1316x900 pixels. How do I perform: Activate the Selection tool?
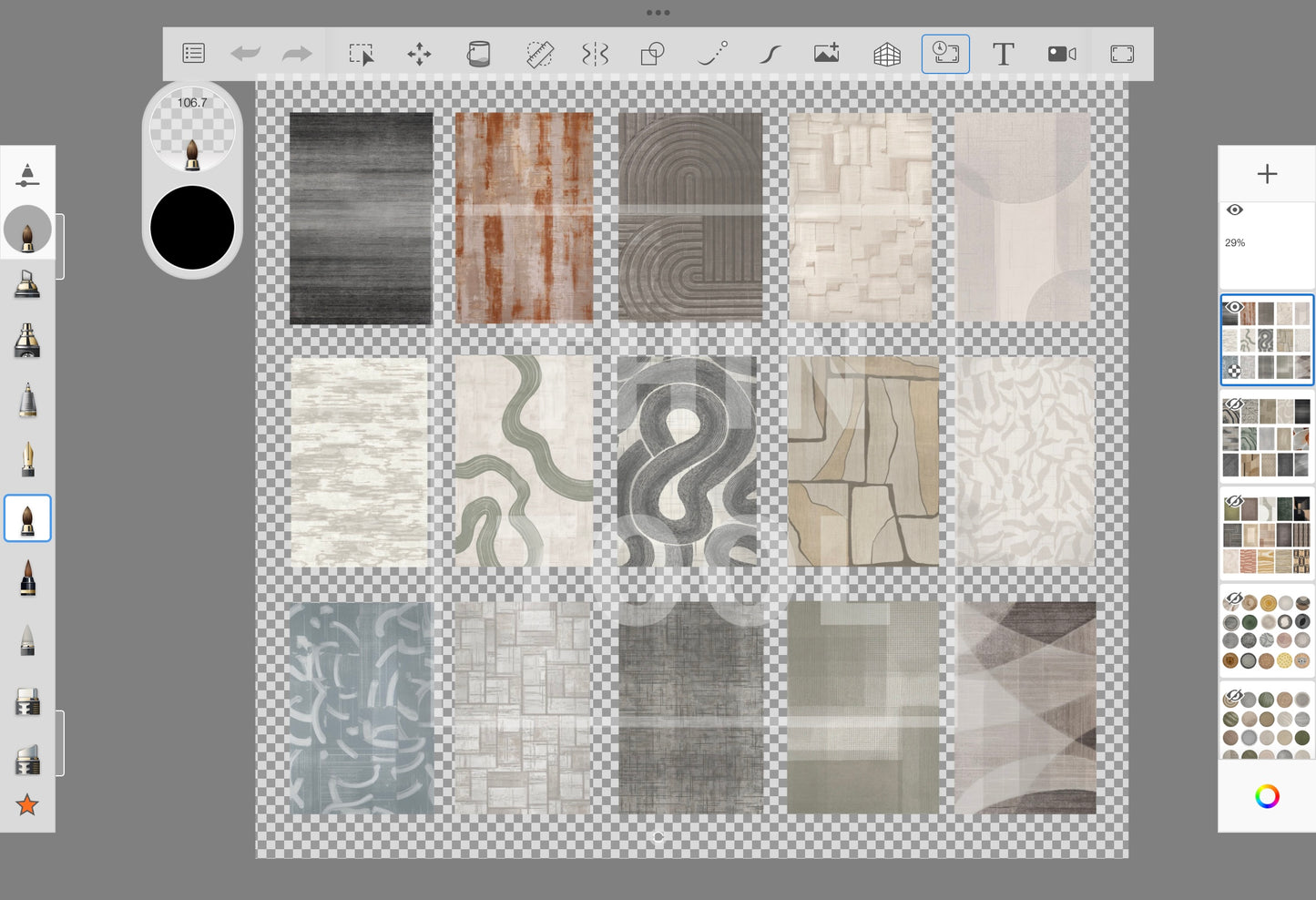pos(362,54)
